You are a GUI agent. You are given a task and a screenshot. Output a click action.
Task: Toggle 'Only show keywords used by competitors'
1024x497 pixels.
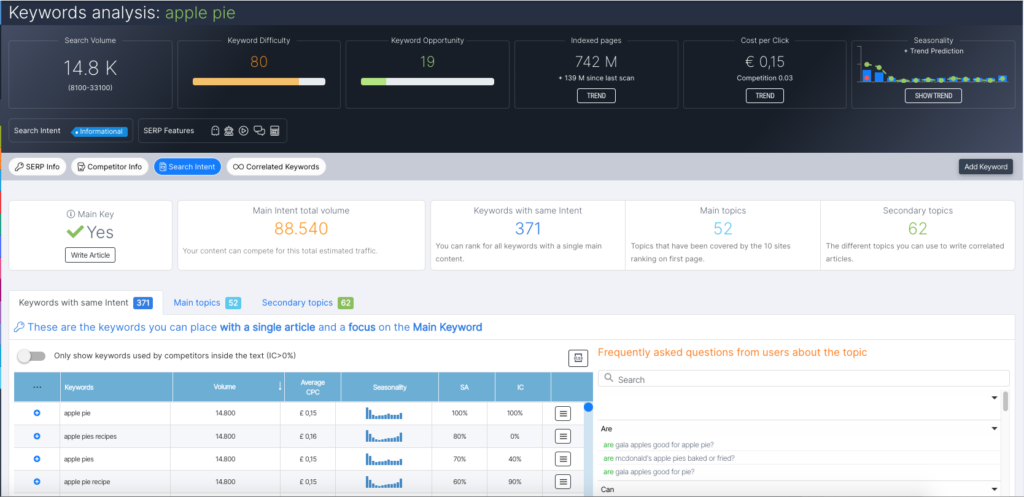coord(31,356)
